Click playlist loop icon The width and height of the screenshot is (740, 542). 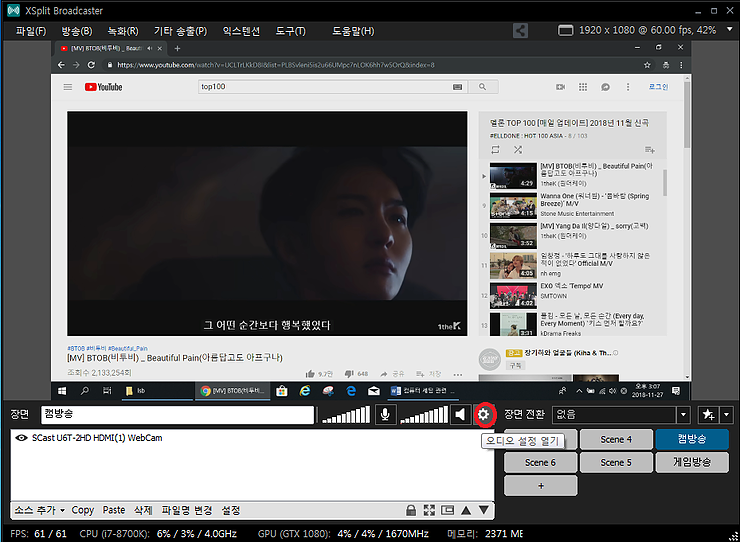pos(495,150)
